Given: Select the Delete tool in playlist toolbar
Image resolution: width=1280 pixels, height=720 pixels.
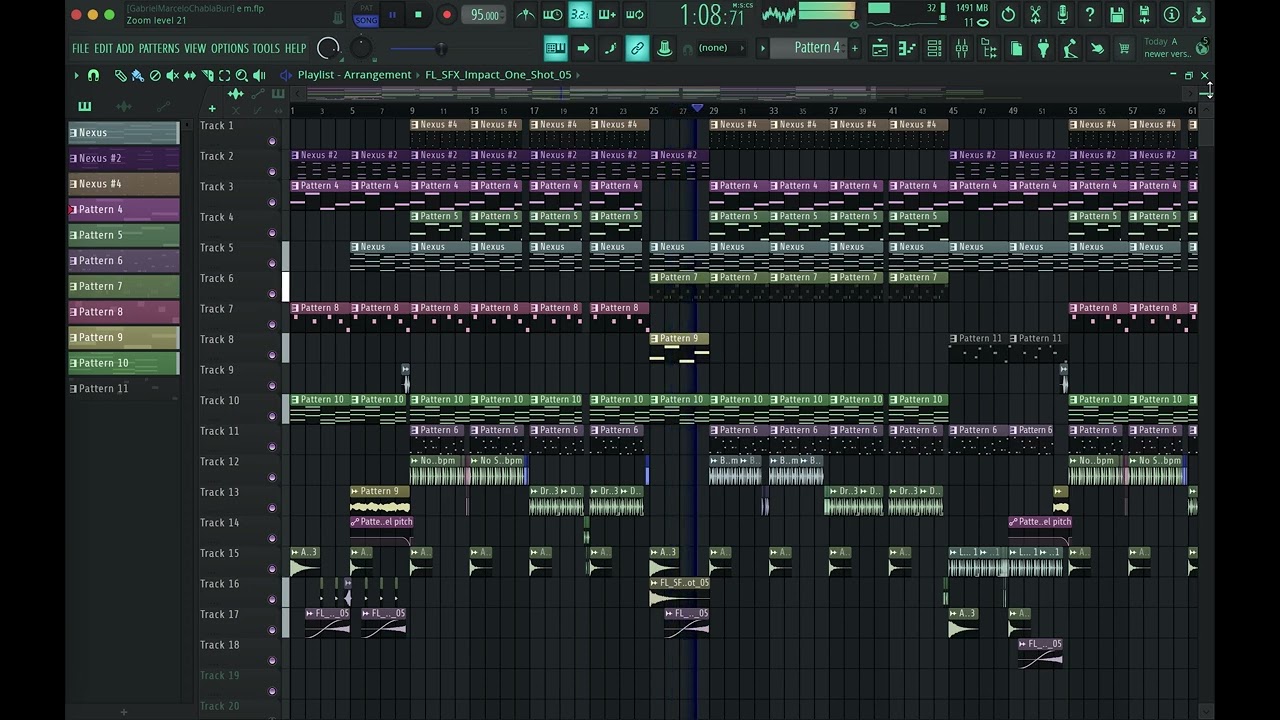Looking at the screenshot, I should tap(155, 75).
